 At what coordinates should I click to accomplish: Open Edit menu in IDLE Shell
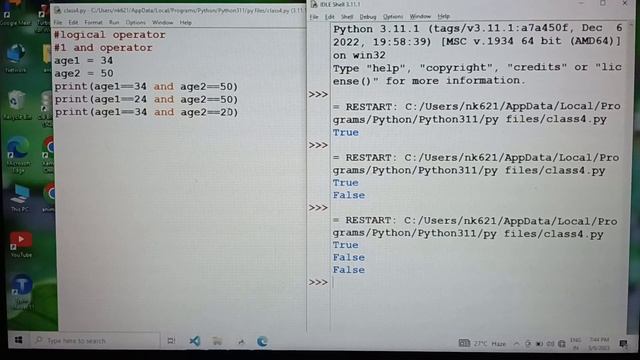329,17
